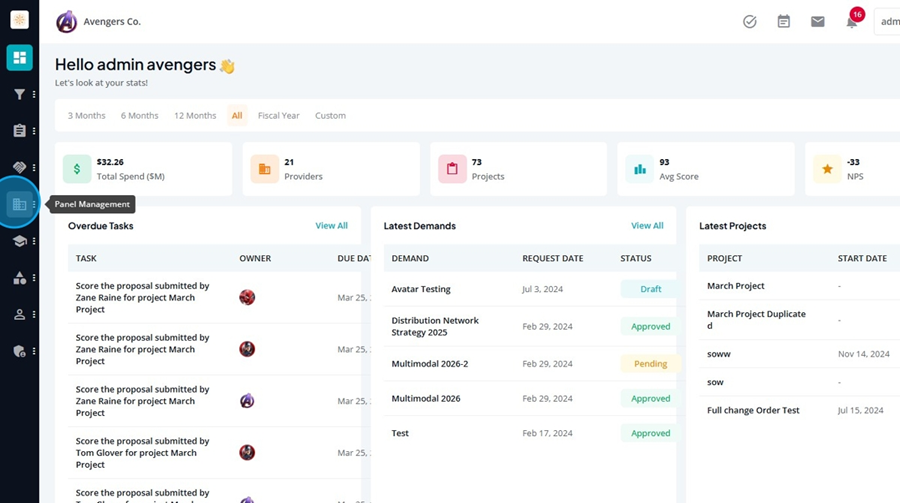This screenshot has width=900, height=503.
Task: Click the $32.26 Total Spend value
Action: click(110, 162)
